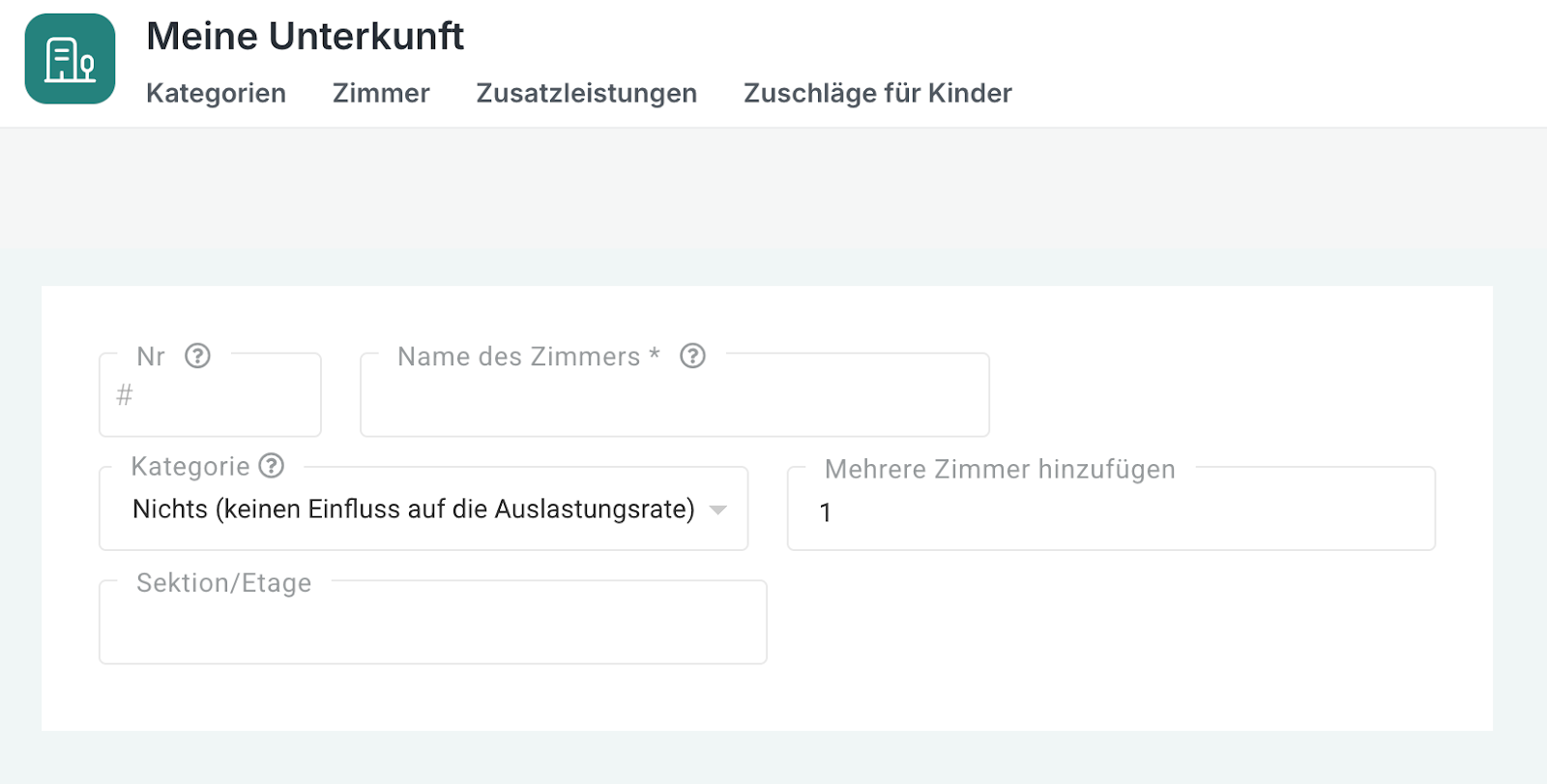Click the Kategorie help question mark icon

(x=272, y=466)
